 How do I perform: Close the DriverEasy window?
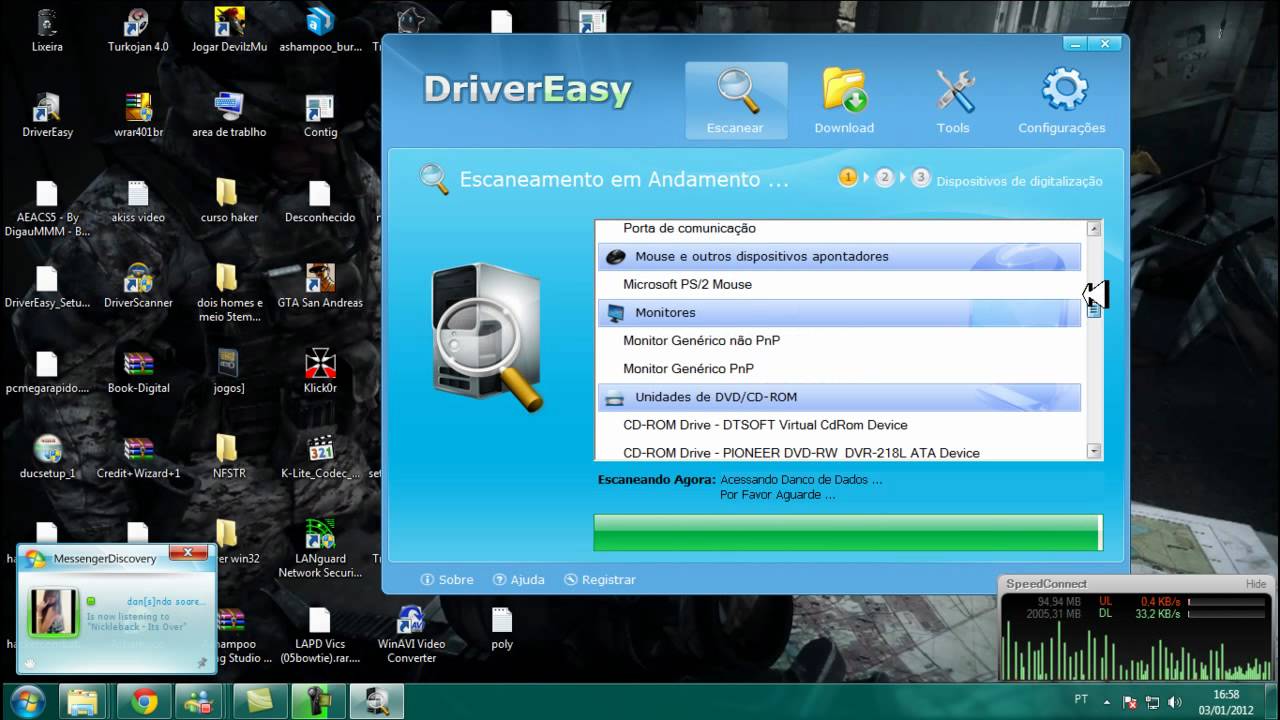point(1105,44)
